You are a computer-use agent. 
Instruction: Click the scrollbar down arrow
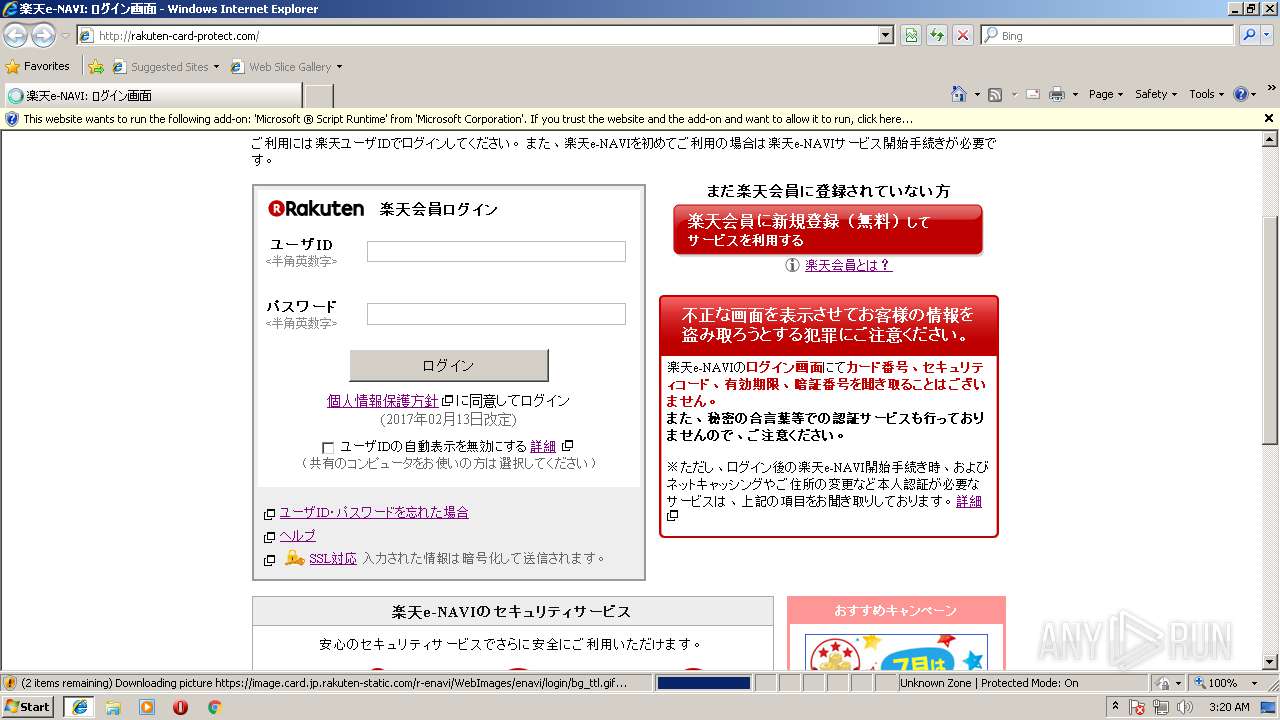pos(1270,662)
